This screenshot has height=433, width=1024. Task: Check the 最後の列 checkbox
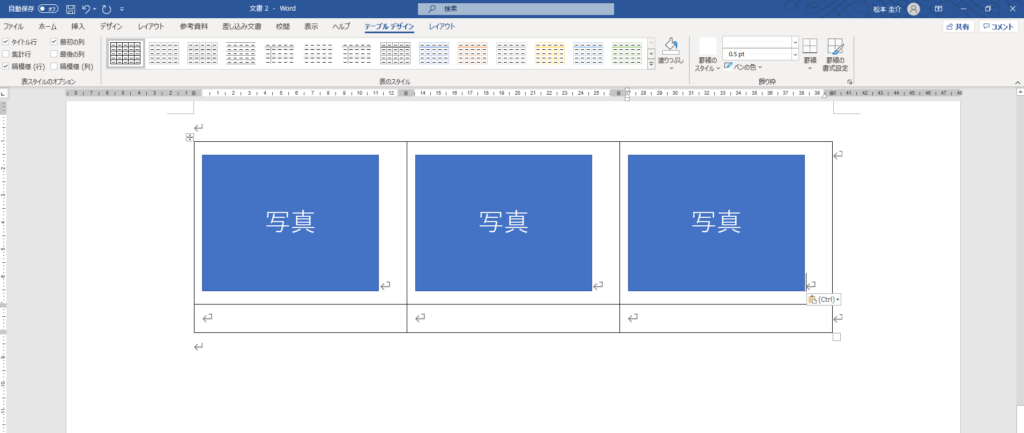coord(55,55)
